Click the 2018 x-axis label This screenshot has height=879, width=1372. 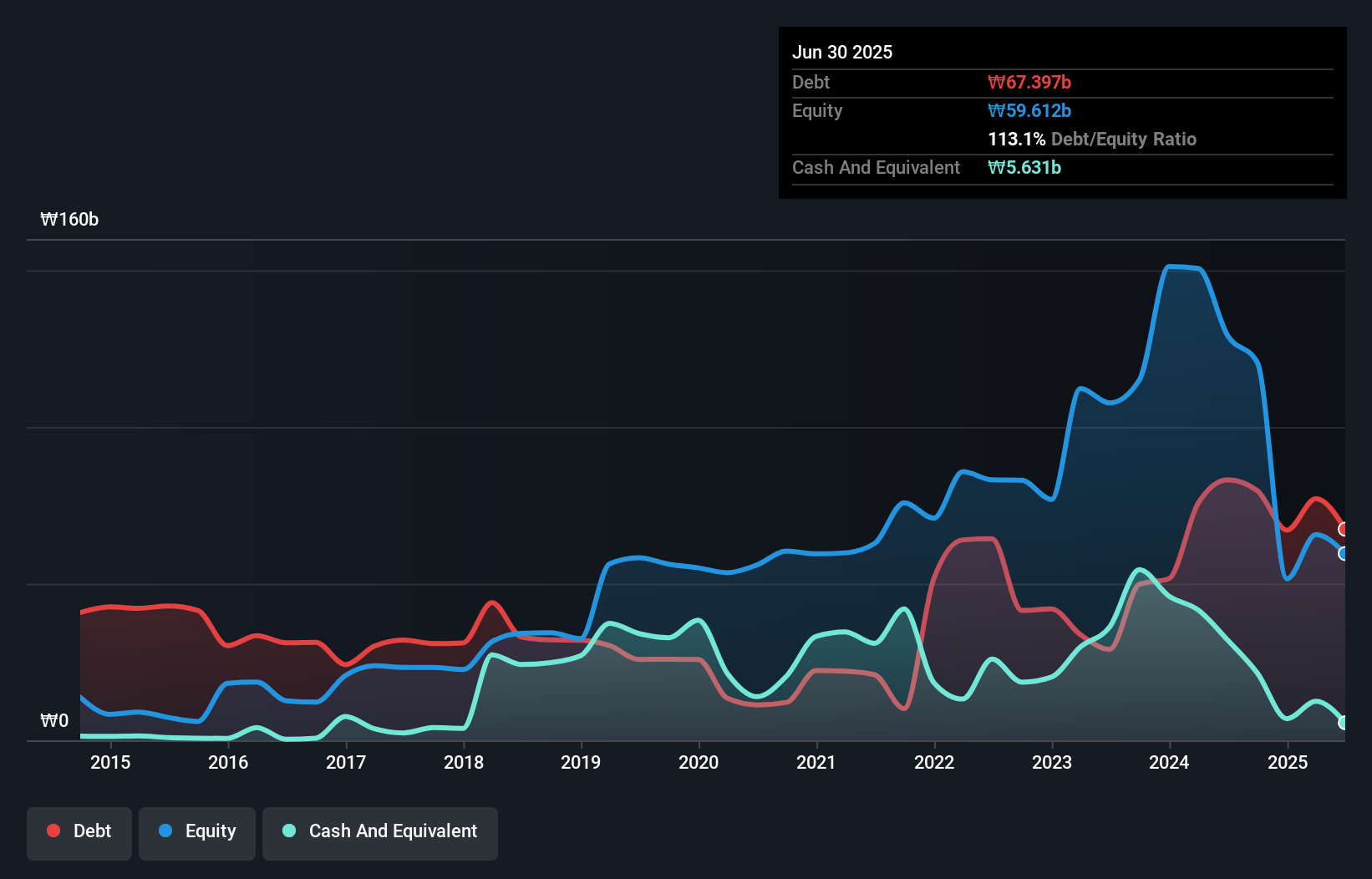pos(464,762)
